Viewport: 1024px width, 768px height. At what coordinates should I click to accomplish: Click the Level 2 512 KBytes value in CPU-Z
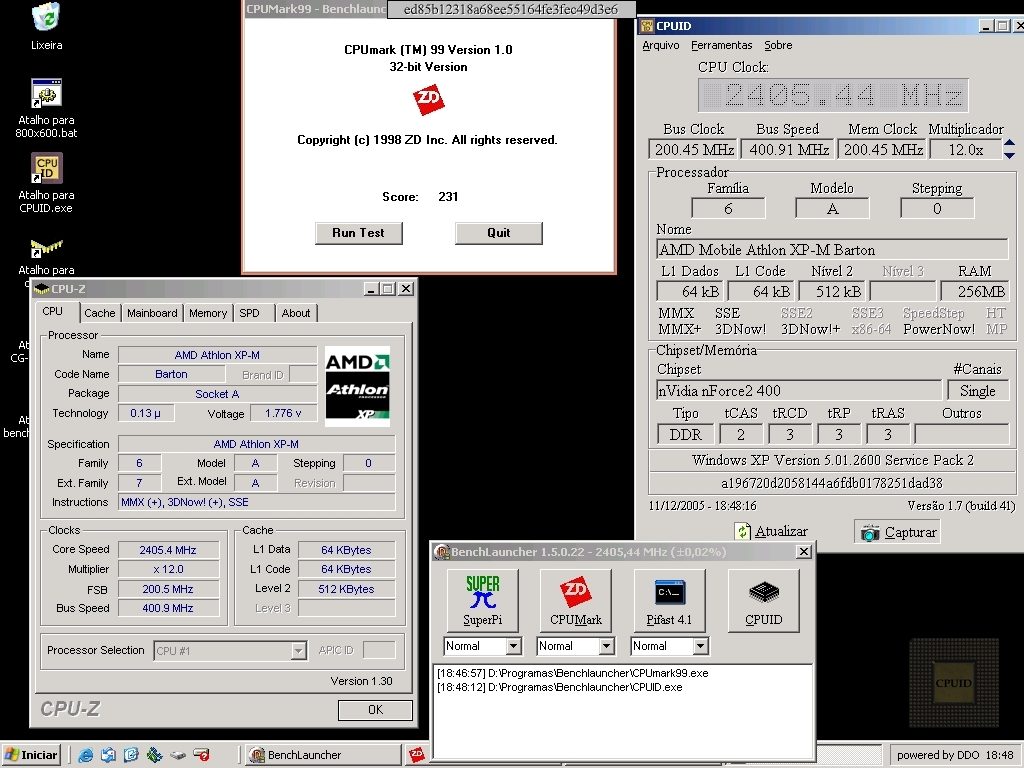tap(346, 589)
